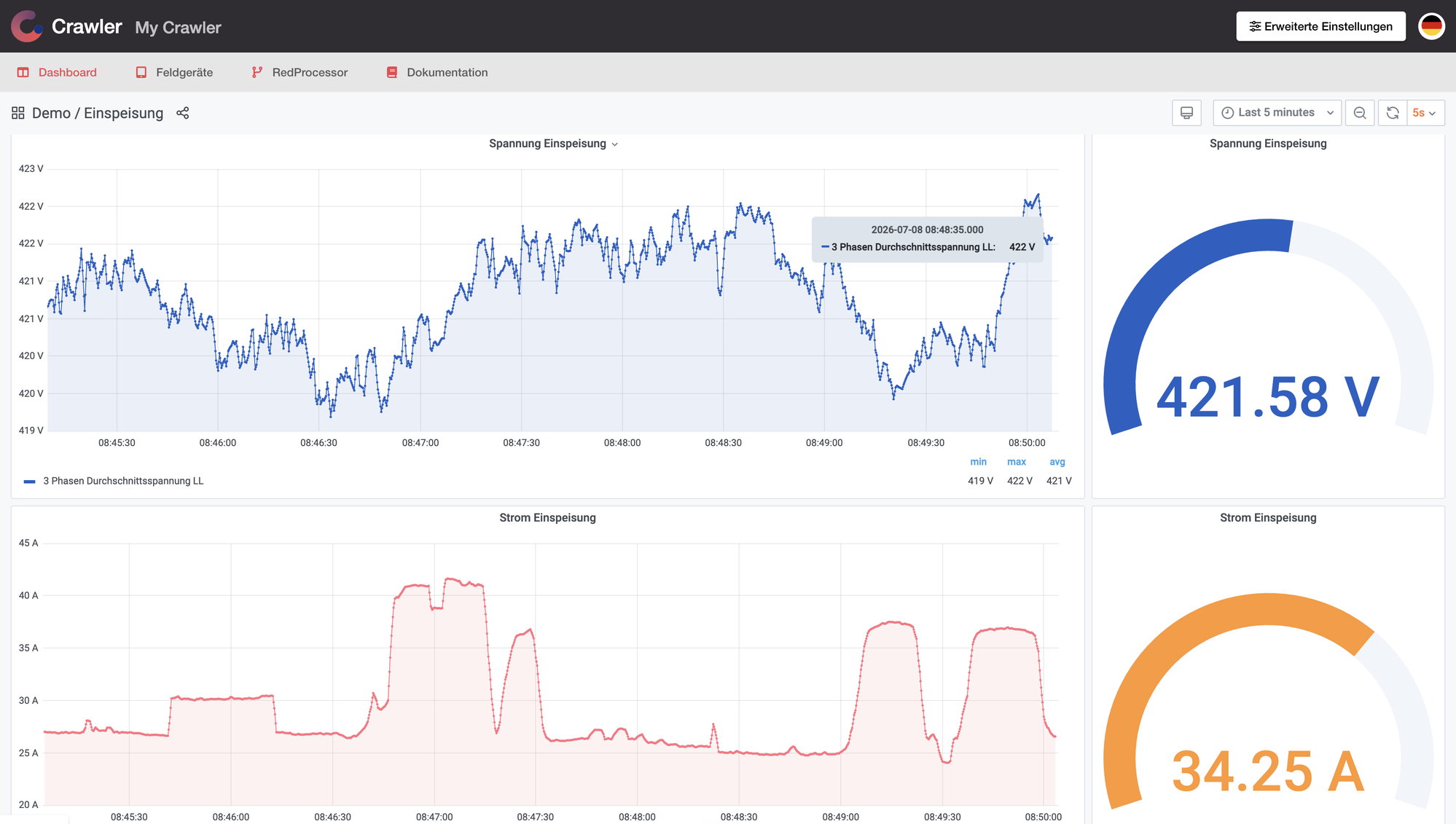Click the Dashboard tab icon
This screenshot has width=1456, height=824.
[23, 72]
